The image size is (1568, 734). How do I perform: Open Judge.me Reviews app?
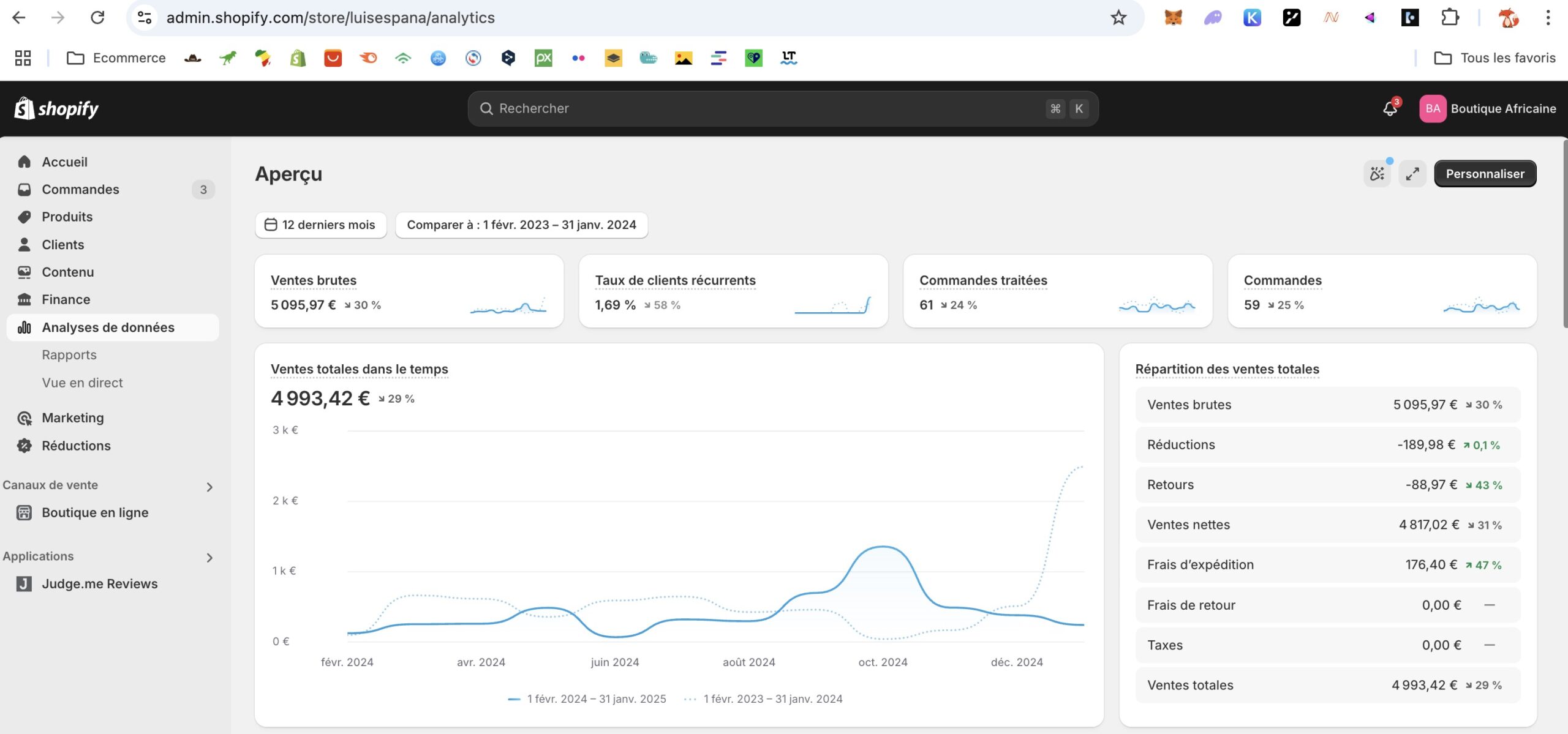(x=99, y=583)
